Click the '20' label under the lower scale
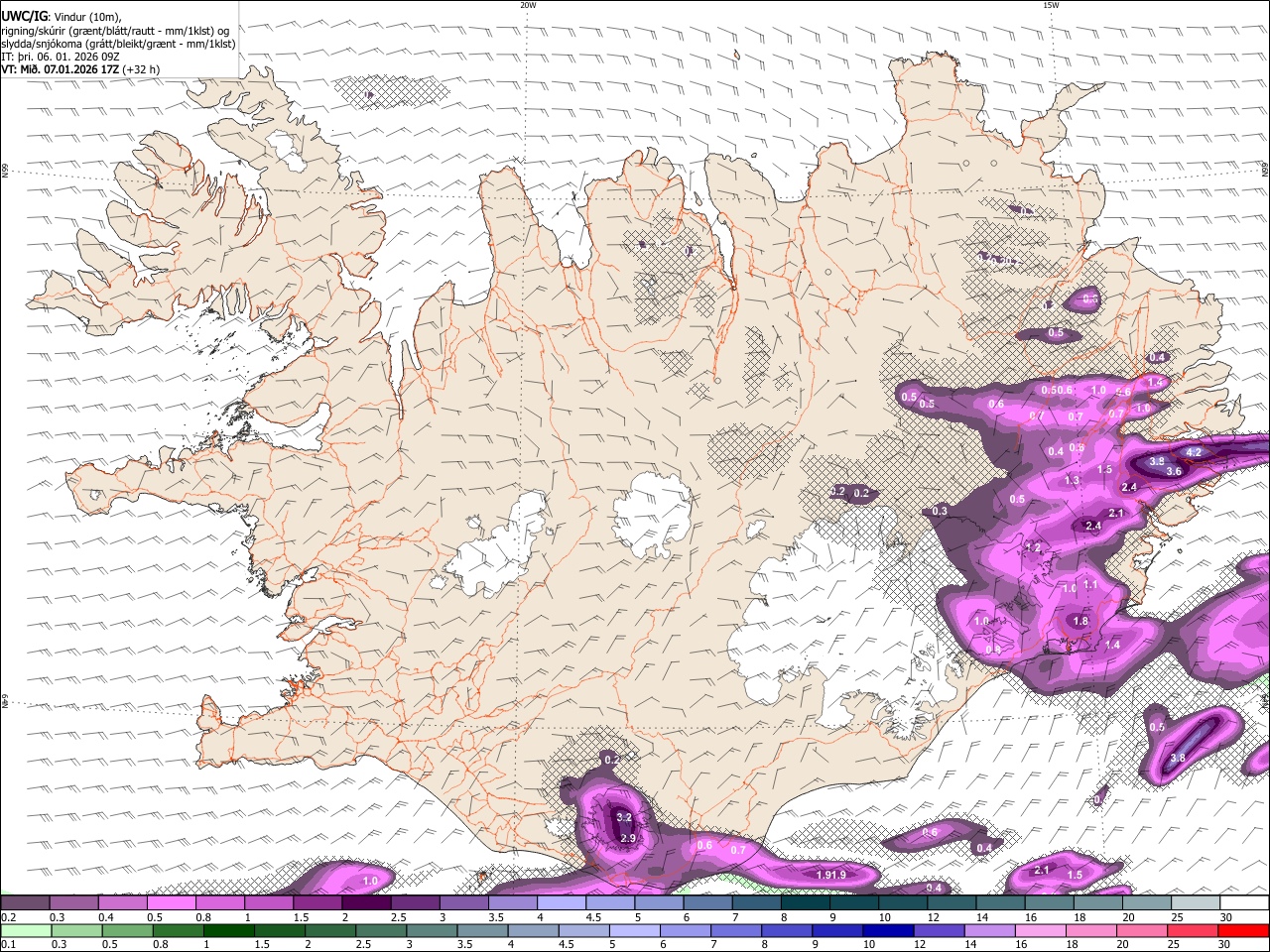1270x952 pixels. tap(1122, 945)
